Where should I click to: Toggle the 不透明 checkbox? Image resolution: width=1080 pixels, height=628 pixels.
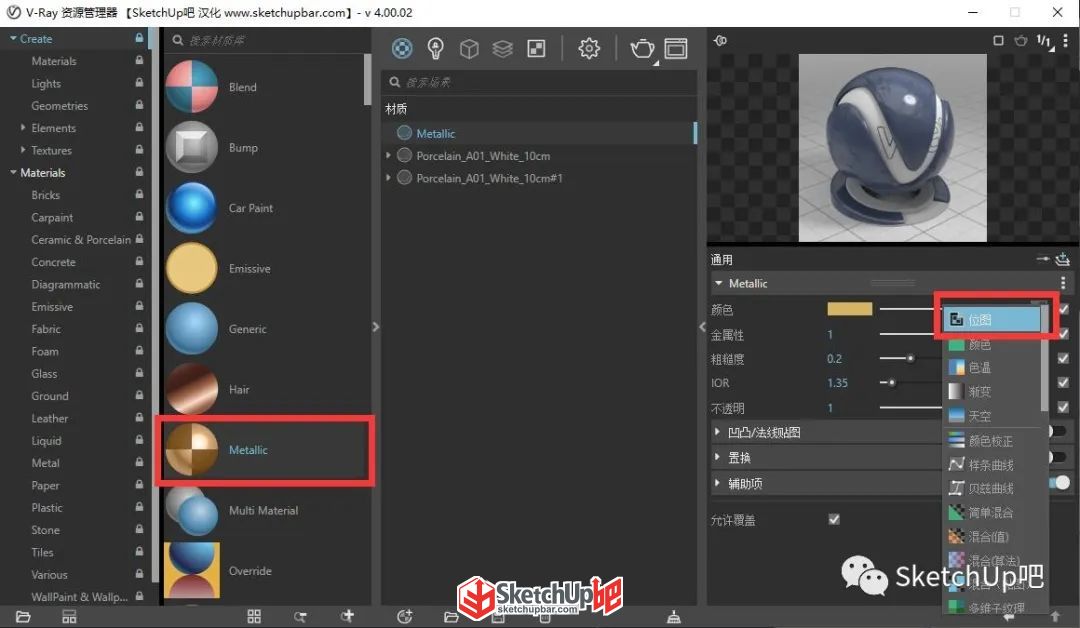tap(1063, 407)
